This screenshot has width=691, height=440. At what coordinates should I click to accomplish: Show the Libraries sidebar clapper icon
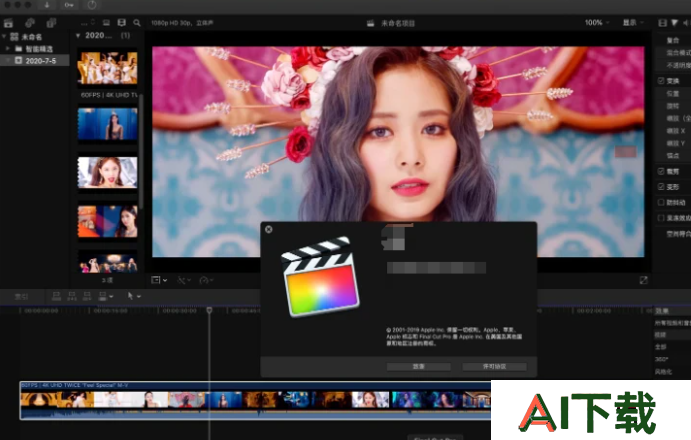[x=8, y=23]
